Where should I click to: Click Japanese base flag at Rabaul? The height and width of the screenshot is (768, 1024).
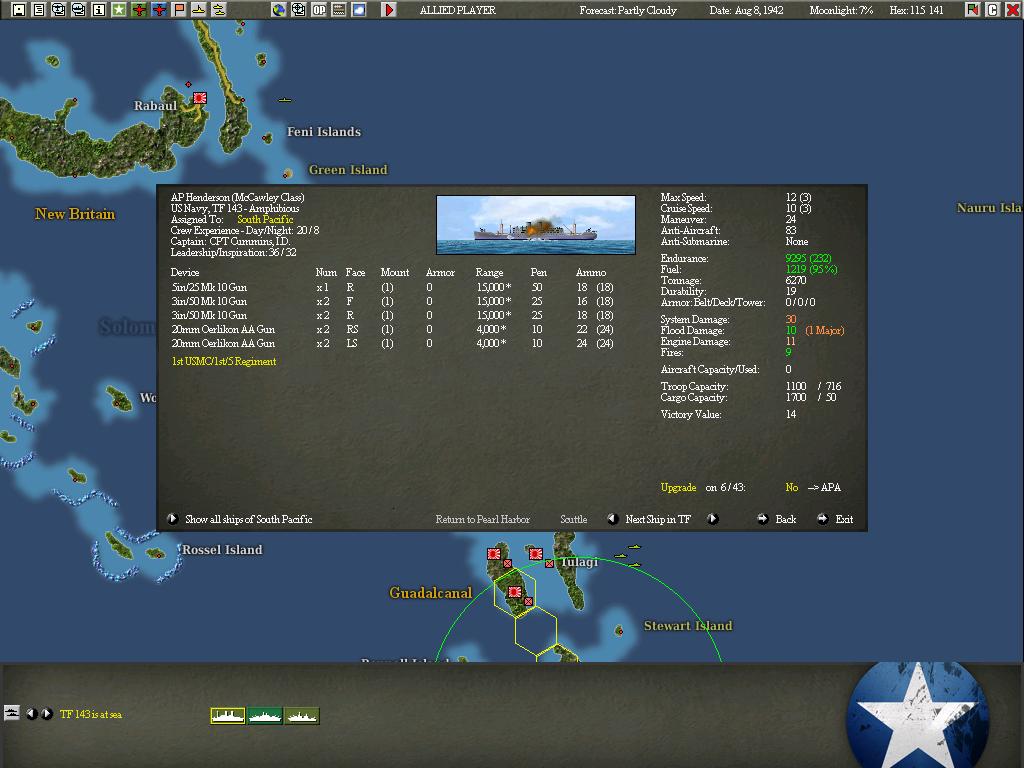tap(200, 98)
